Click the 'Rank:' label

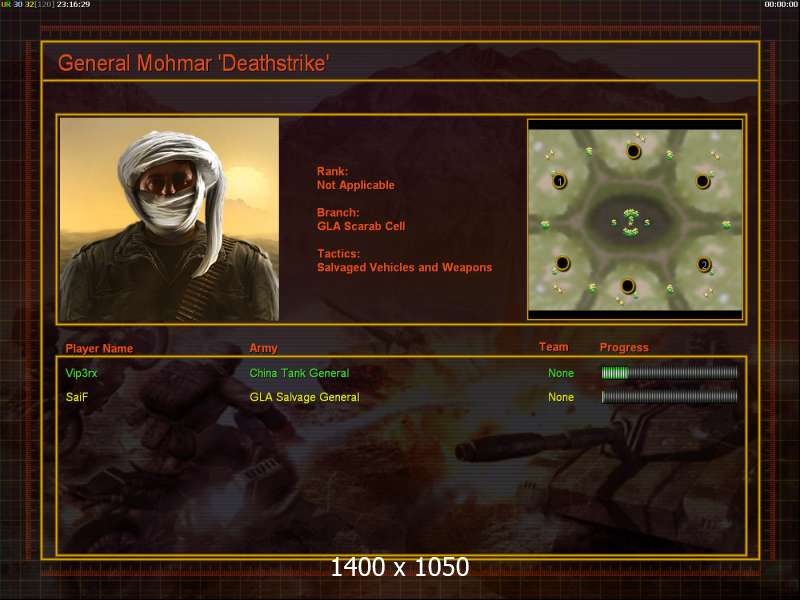point(332,171)
